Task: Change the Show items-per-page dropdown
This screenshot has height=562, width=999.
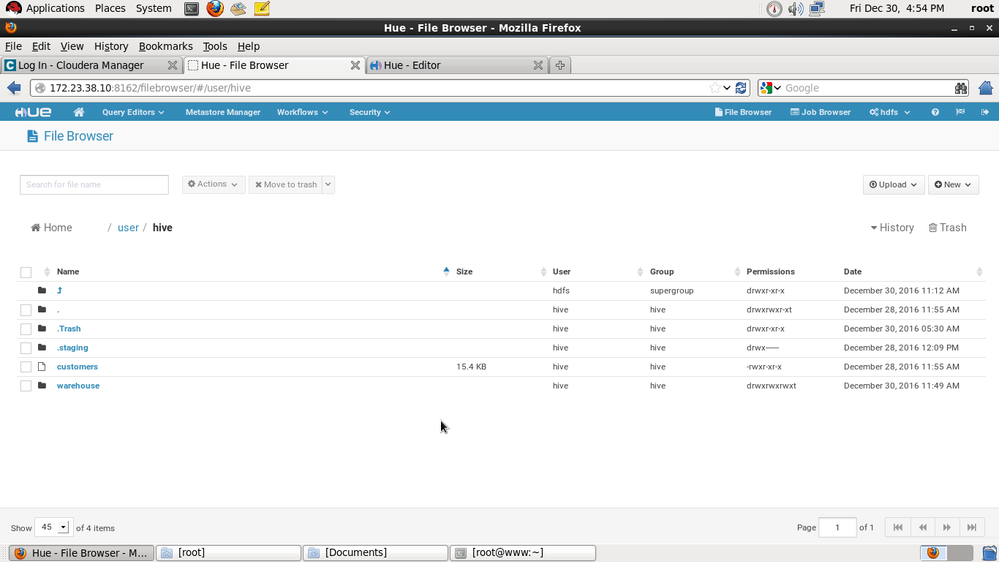Action: pos(52,527)
